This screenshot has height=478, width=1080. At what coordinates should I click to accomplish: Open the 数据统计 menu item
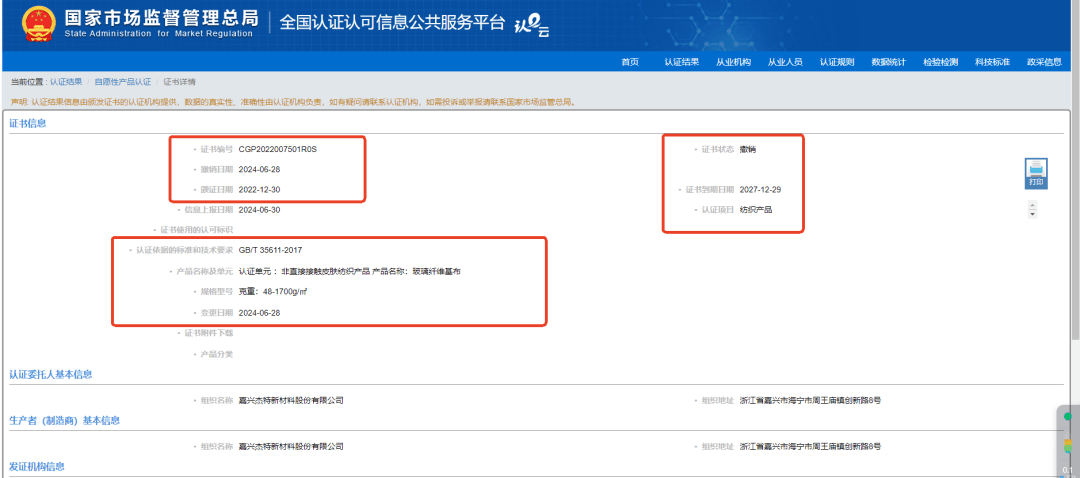(888, 62)
